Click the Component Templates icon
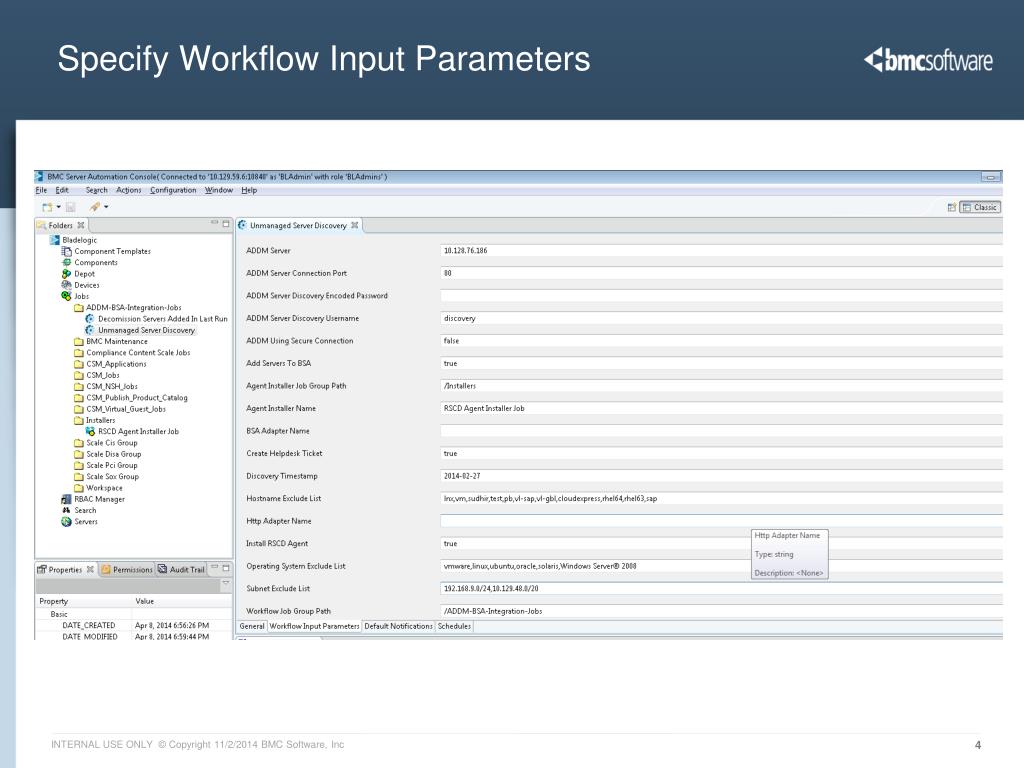The image size is (1024, 768). click(x=67, y=251)
